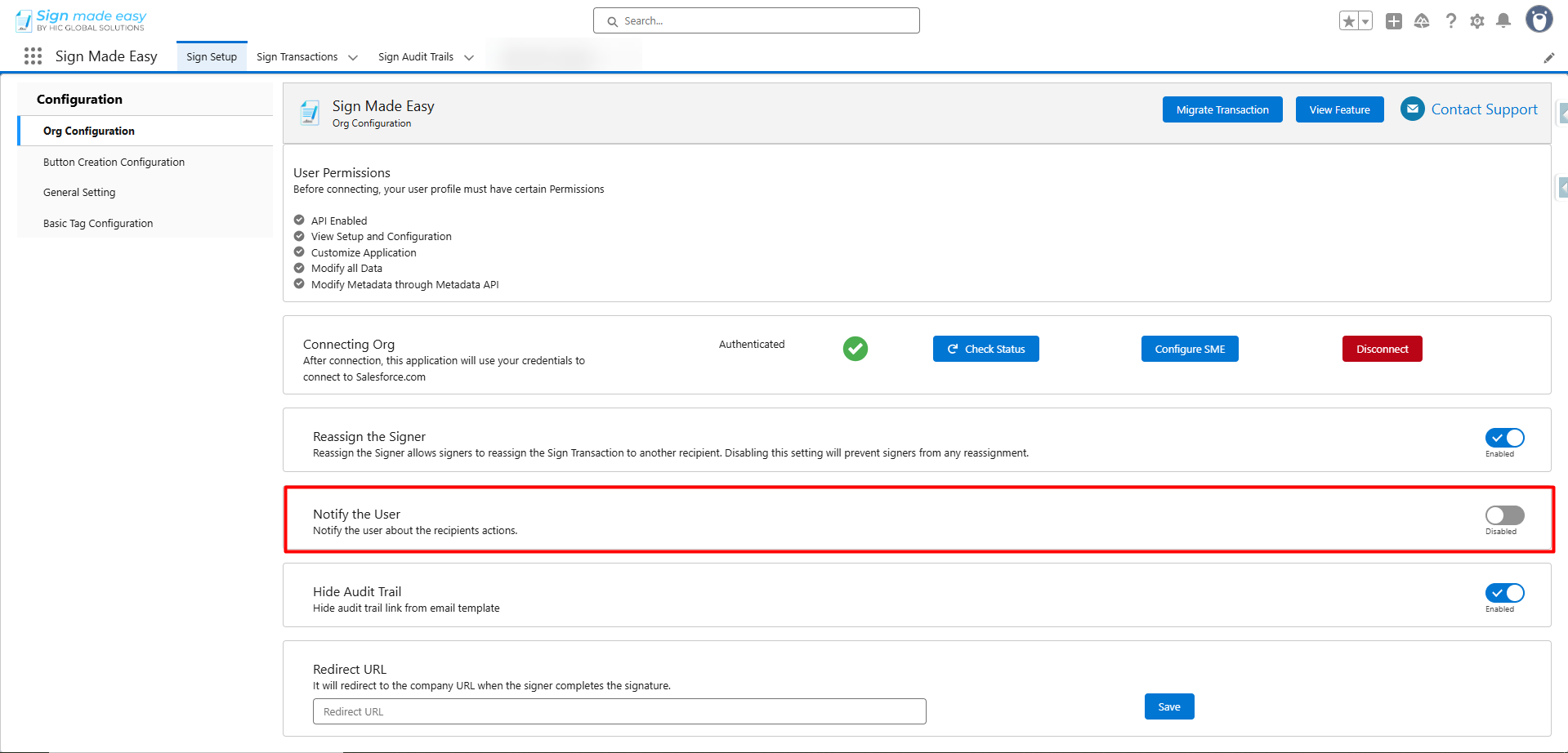Viewport: 1568px width, 753px height.
Task: Open the Contact Support link
Action: coord(1484,109)
